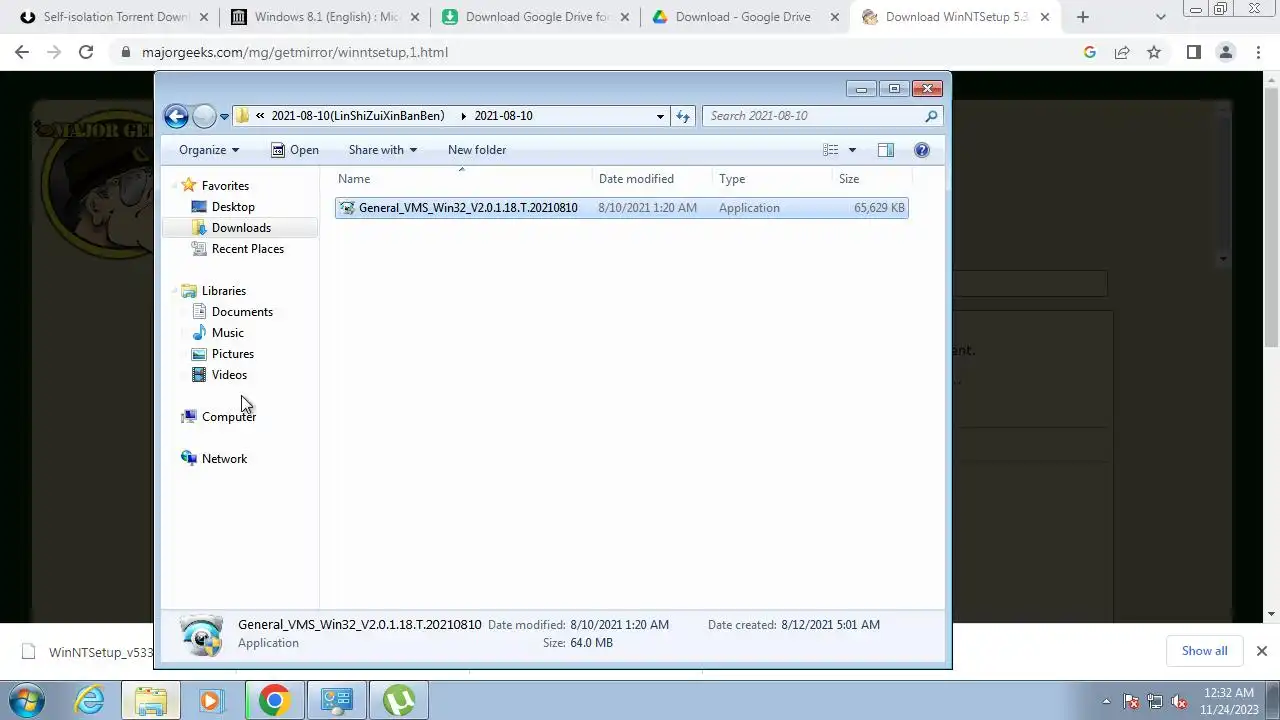Image resolution: width=1280 pixels, height=720 pixels.
Task: Click the Google icon in the address bar
Action: [x=1090, y=52]
